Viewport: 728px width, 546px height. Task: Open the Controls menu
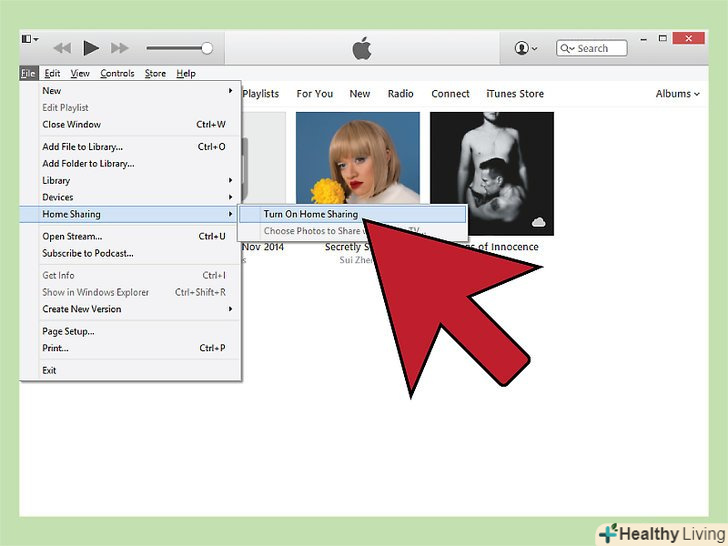[x=117, y=73]
